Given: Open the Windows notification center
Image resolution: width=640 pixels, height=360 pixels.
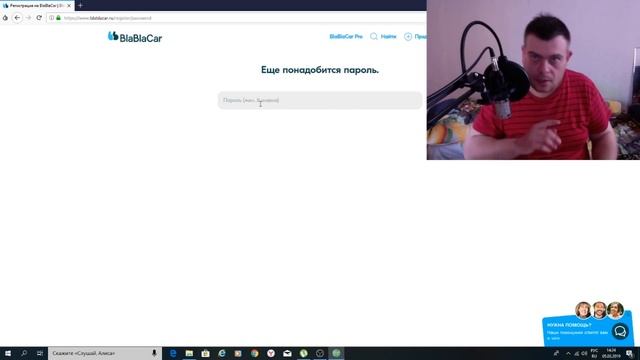Looking at the screenshot, I should click(x=629, y=353).
